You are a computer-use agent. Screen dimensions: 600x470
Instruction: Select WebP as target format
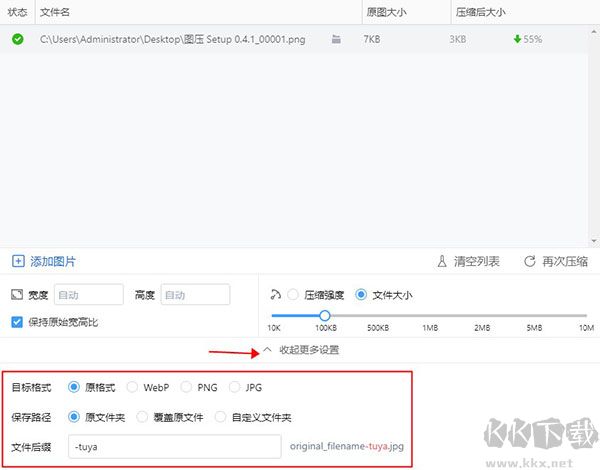pos(133,387)
